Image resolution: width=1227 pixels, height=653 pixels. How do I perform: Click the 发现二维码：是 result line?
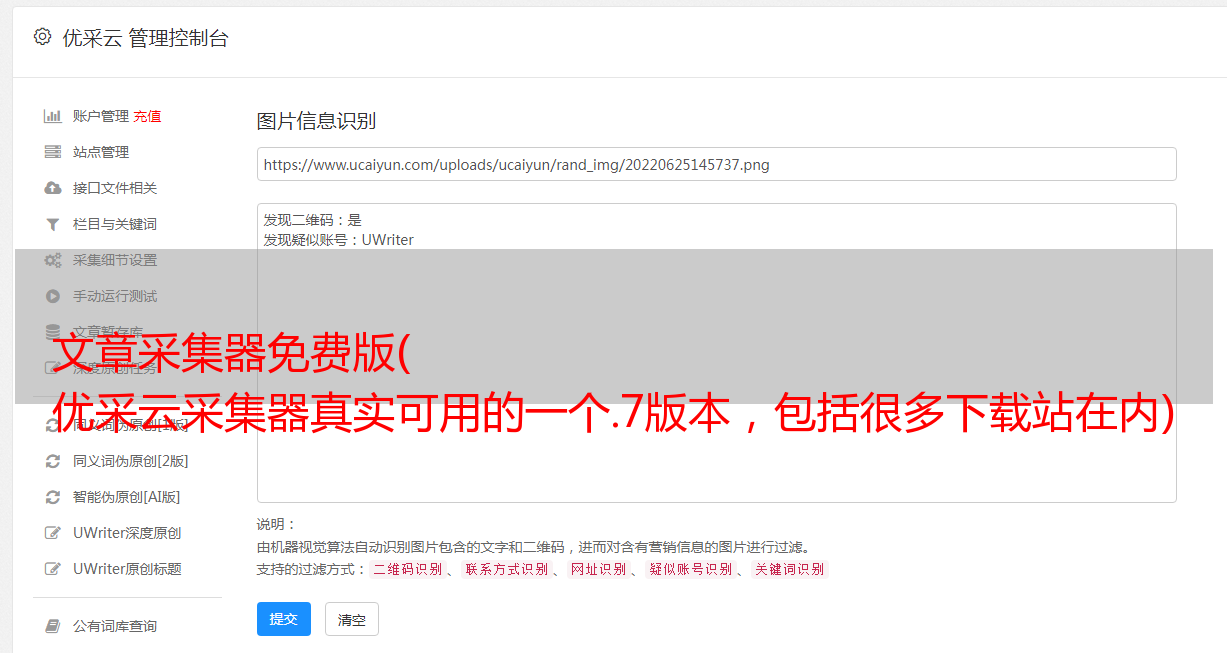pyautogui.click(x=312, y=220)
